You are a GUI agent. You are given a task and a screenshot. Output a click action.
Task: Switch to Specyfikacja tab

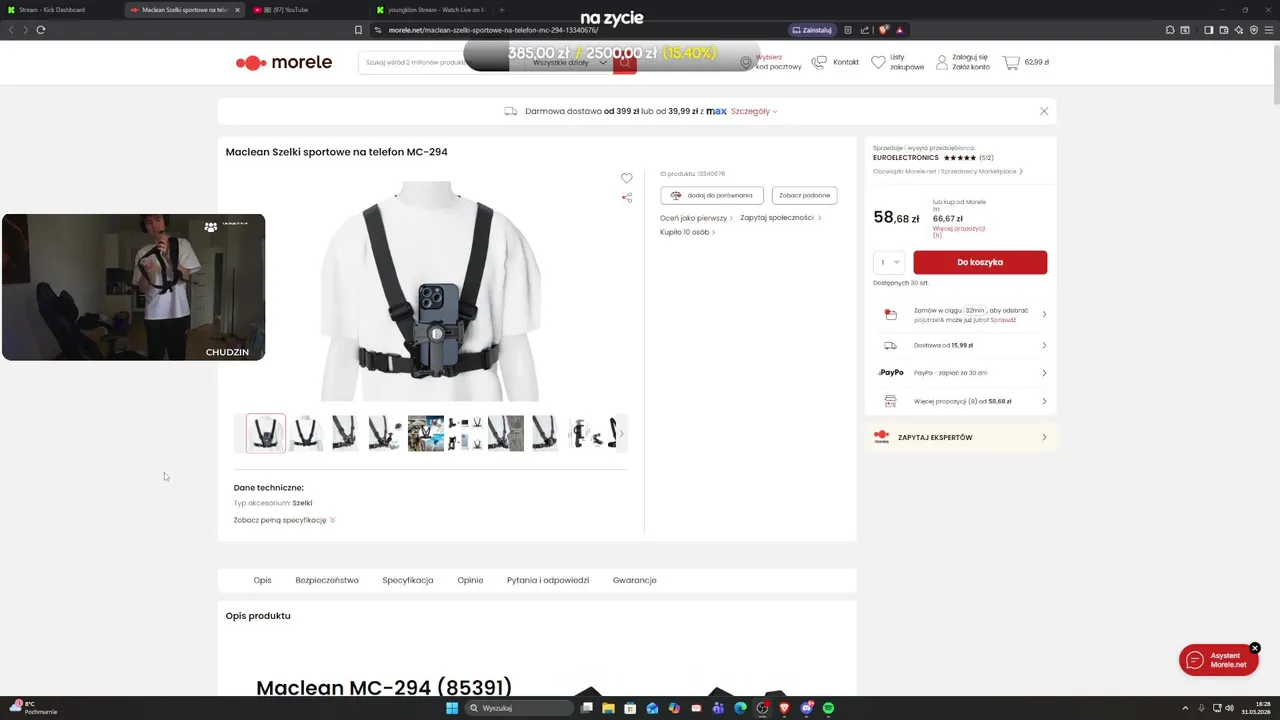coord(408,580)
